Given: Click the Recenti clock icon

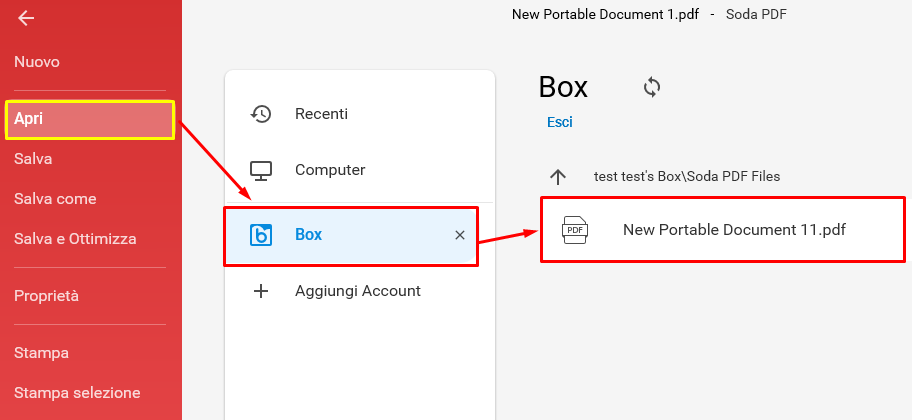Looking at the screenshot, I should [261, 114].
